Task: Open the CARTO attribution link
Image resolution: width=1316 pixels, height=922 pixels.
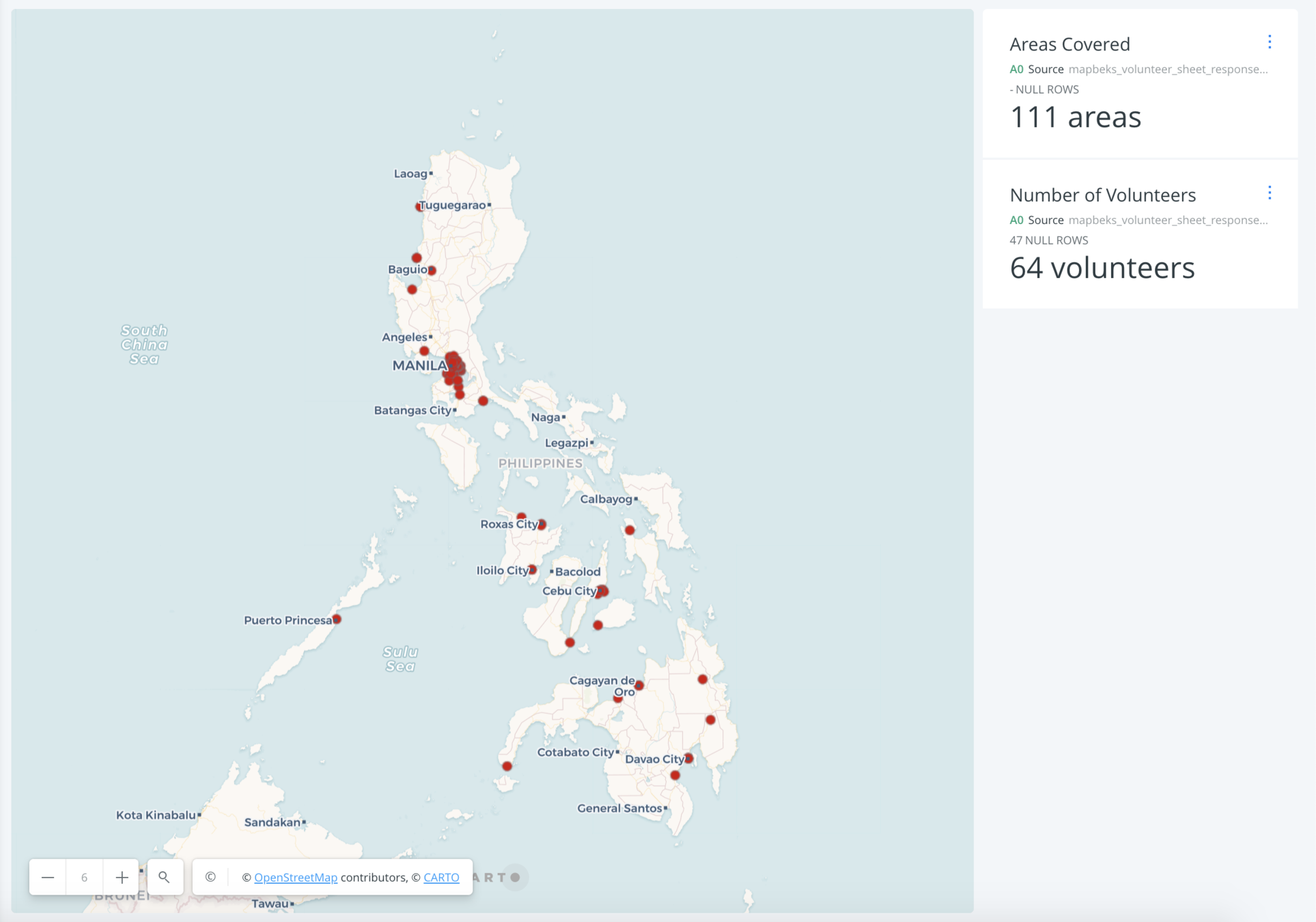Action: [x=441, y=878]
